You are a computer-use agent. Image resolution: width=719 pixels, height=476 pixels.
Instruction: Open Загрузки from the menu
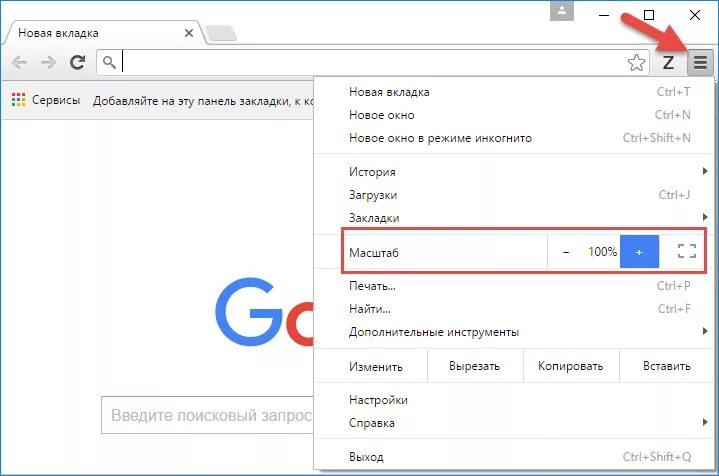[x=514, y=194]
